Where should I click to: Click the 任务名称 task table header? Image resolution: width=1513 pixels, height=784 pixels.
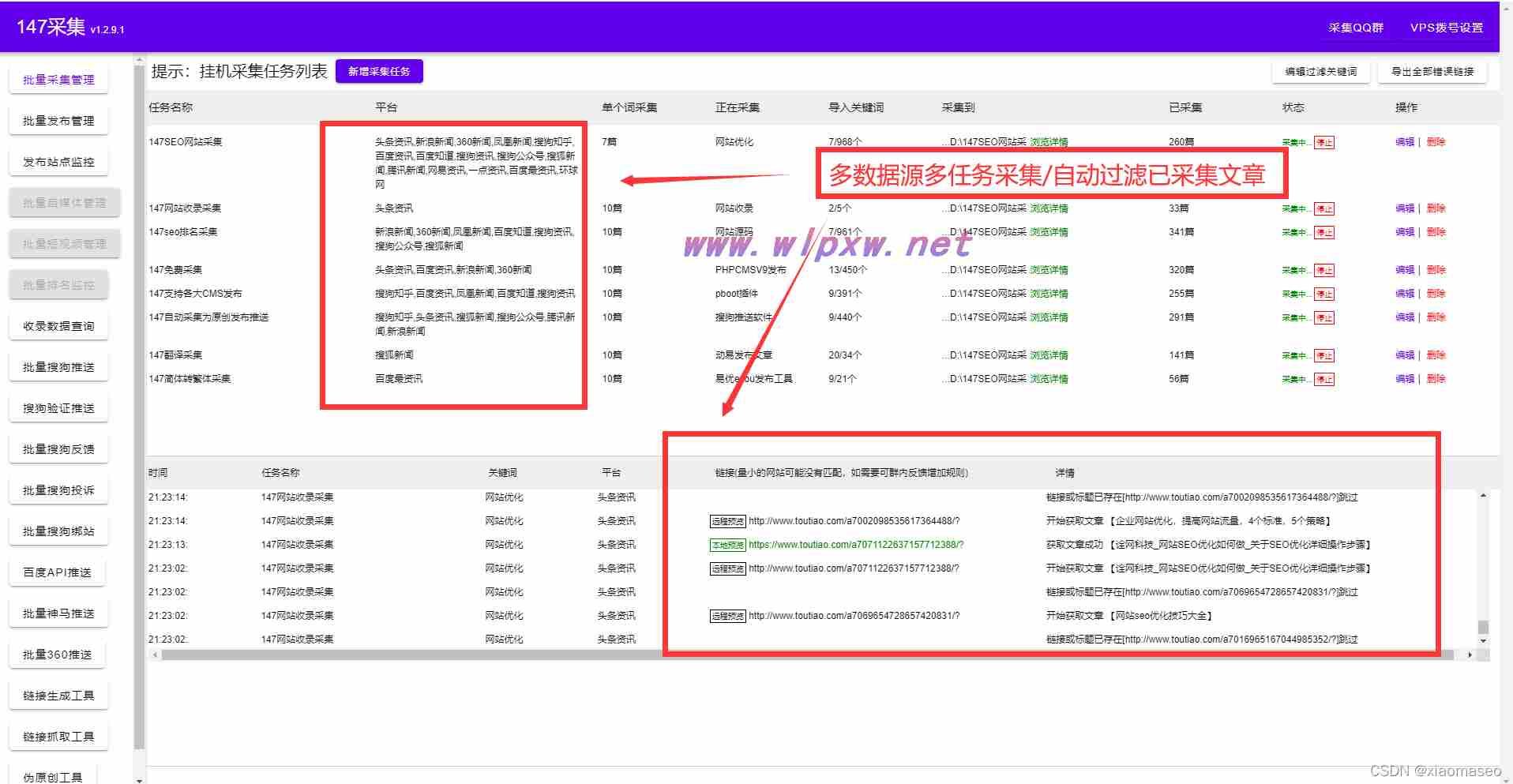click(x=171, y=107)
